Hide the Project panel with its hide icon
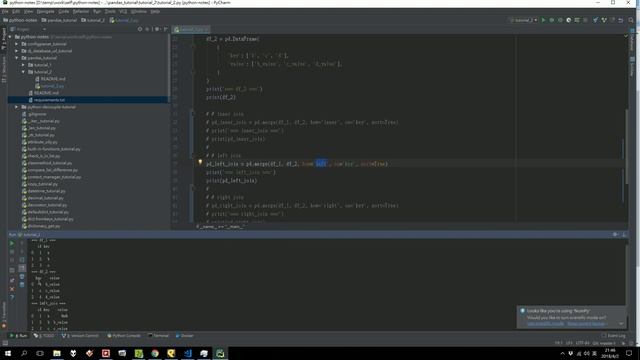Image resolution: width=640 pixels, height=360 pixels. [x=166, y=29]
